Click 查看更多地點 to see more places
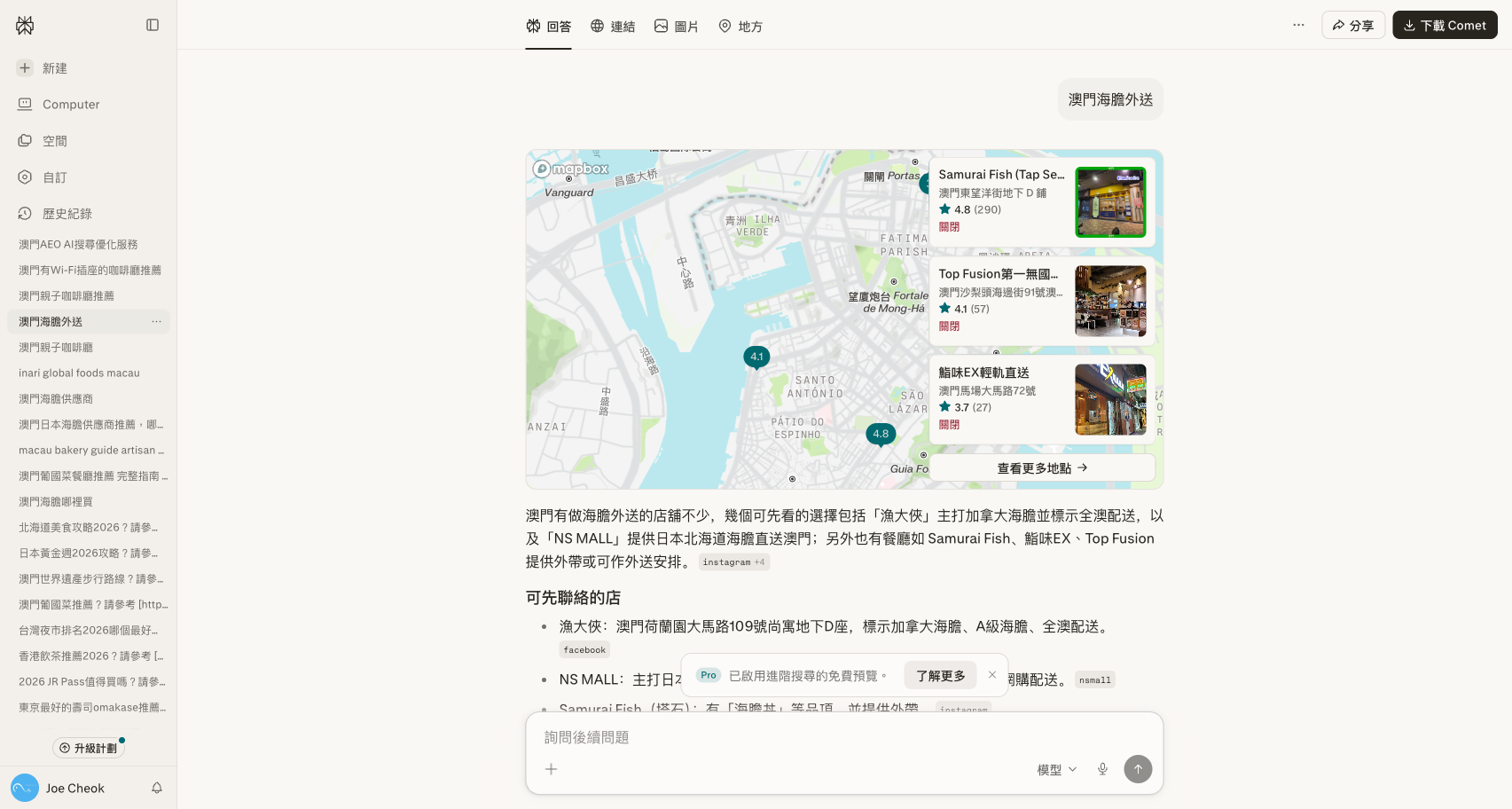The height and width of the screenshot is (809, 1512). pos(1042,467)
